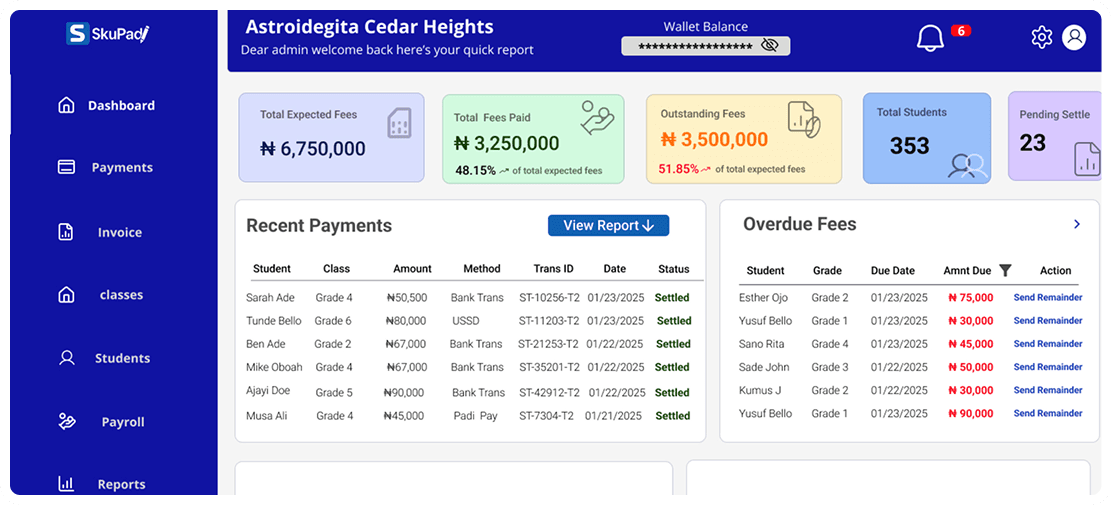Click the Due Date column header
The width and height of the screenshot is (1112, 505).
tap(893, 270)
